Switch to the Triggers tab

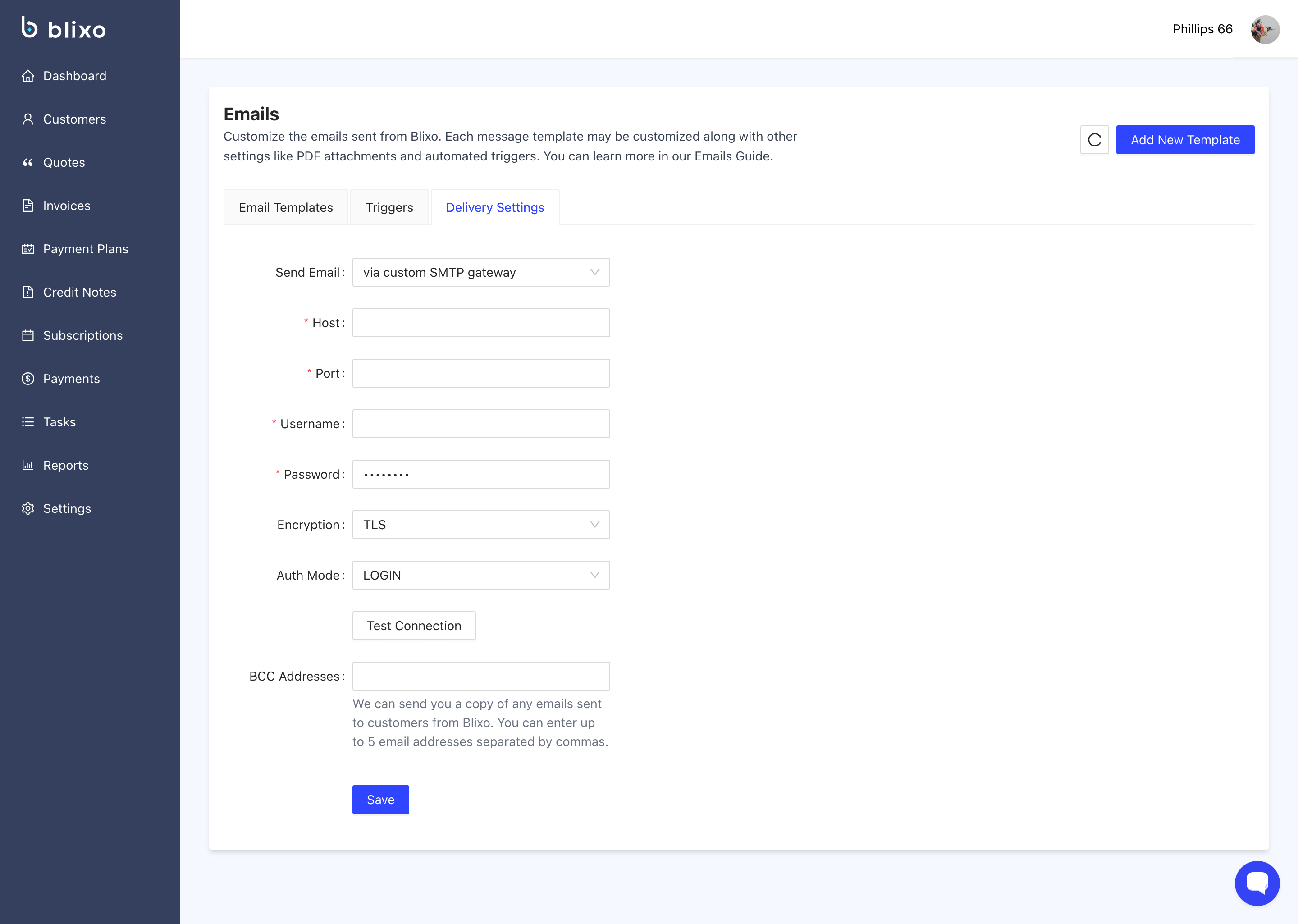click(x=389, y=208)
